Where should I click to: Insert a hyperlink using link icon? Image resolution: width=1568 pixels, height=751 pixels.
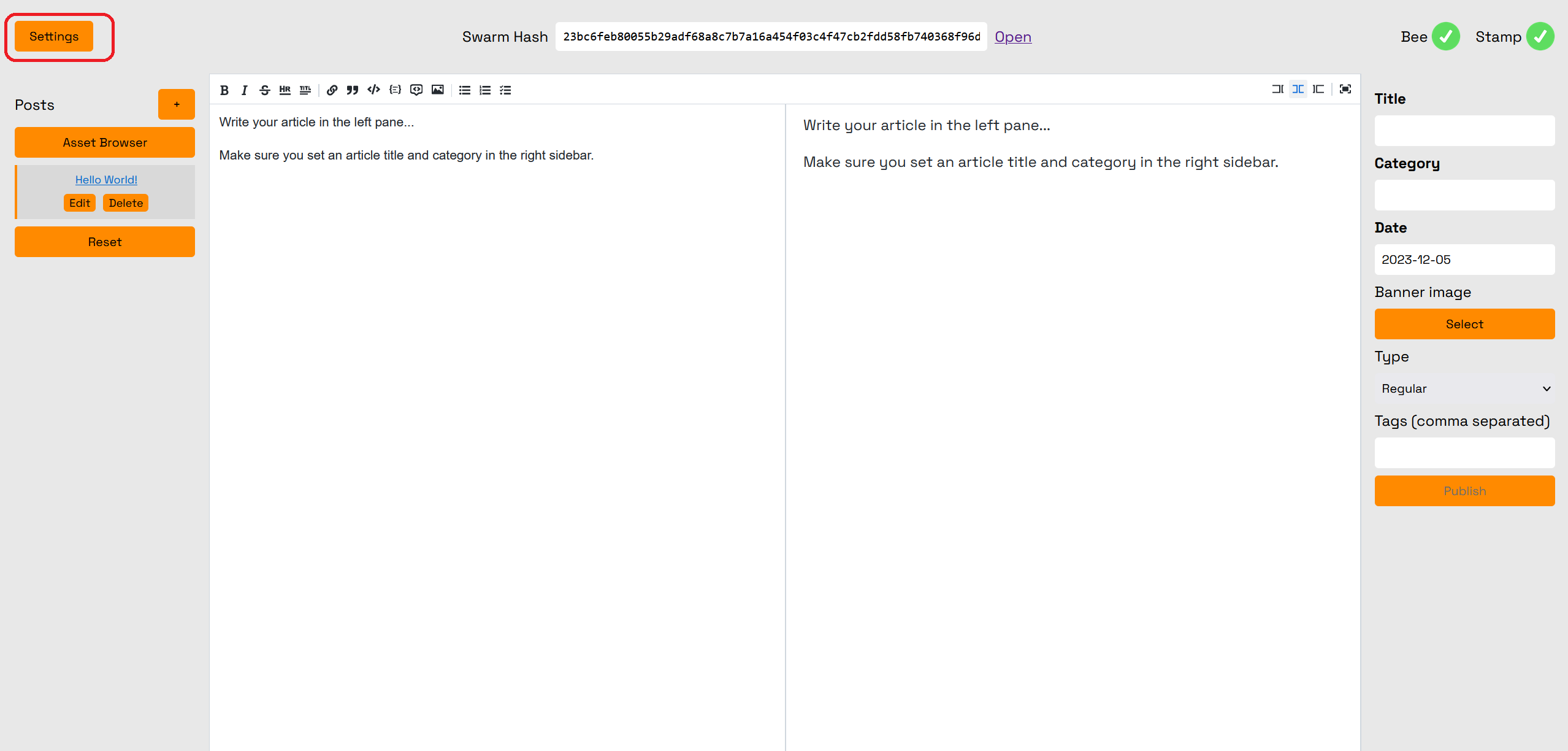coord(332,90)
